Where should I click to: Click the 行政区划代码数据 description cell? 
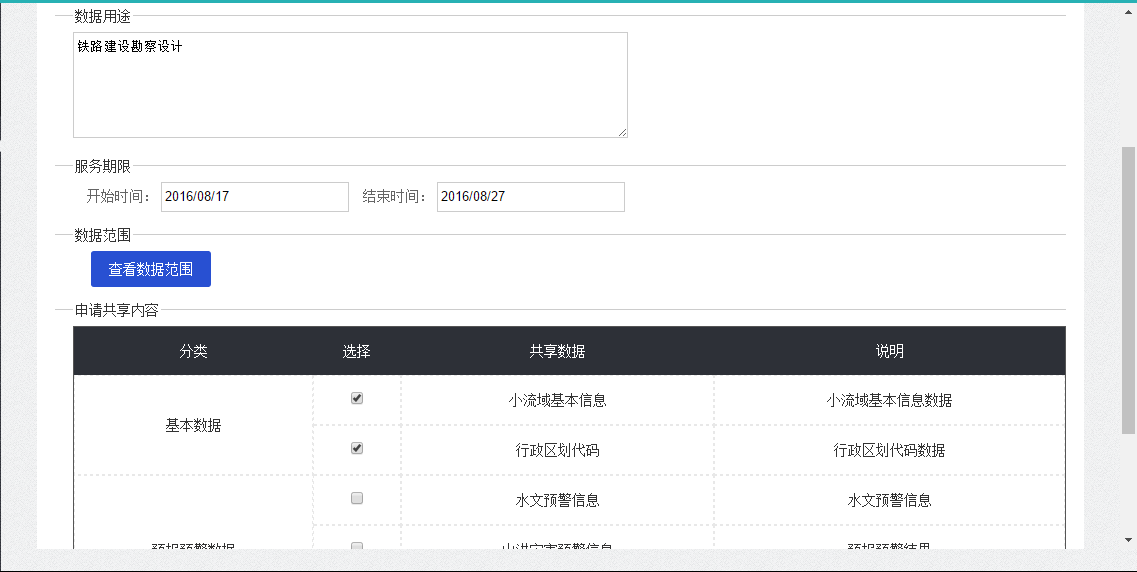[889, 450]
